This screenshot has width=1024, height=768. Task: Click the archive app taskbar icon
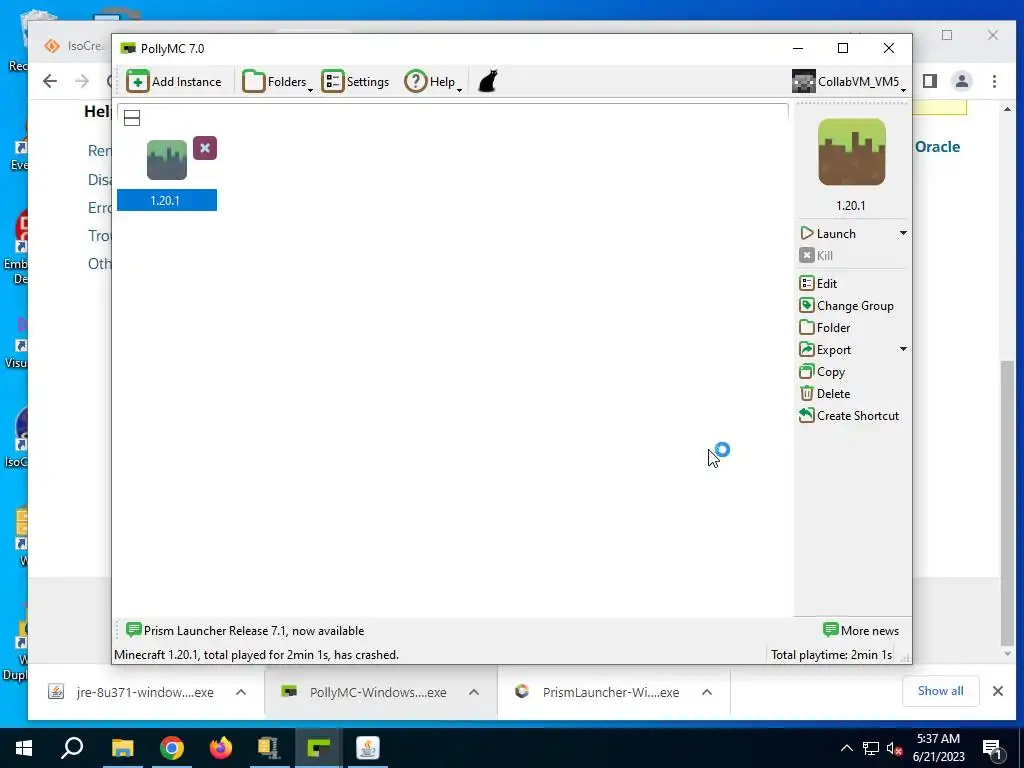268,748
